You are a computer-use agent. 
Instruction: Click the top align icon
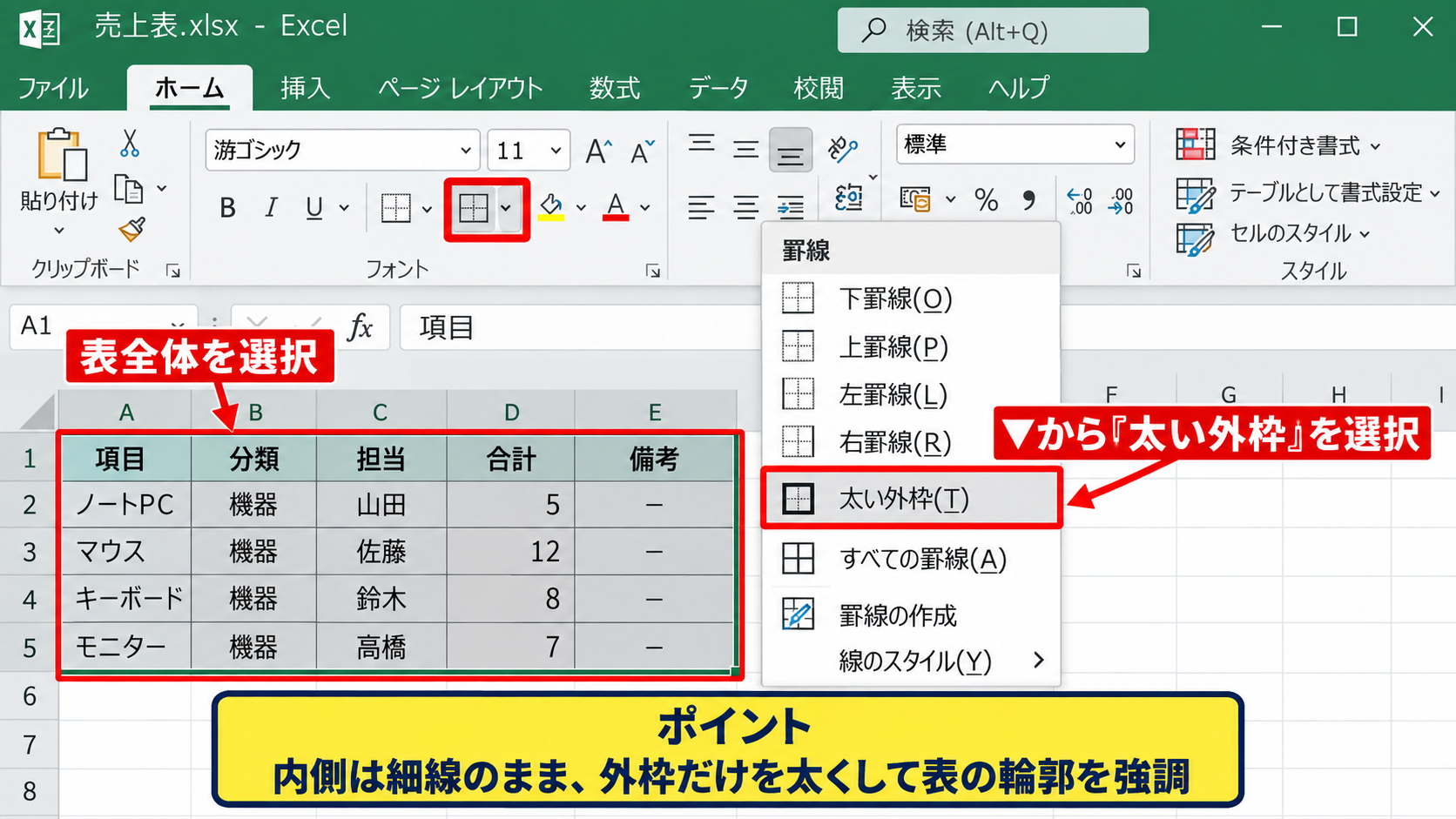(x=702, y=144)
